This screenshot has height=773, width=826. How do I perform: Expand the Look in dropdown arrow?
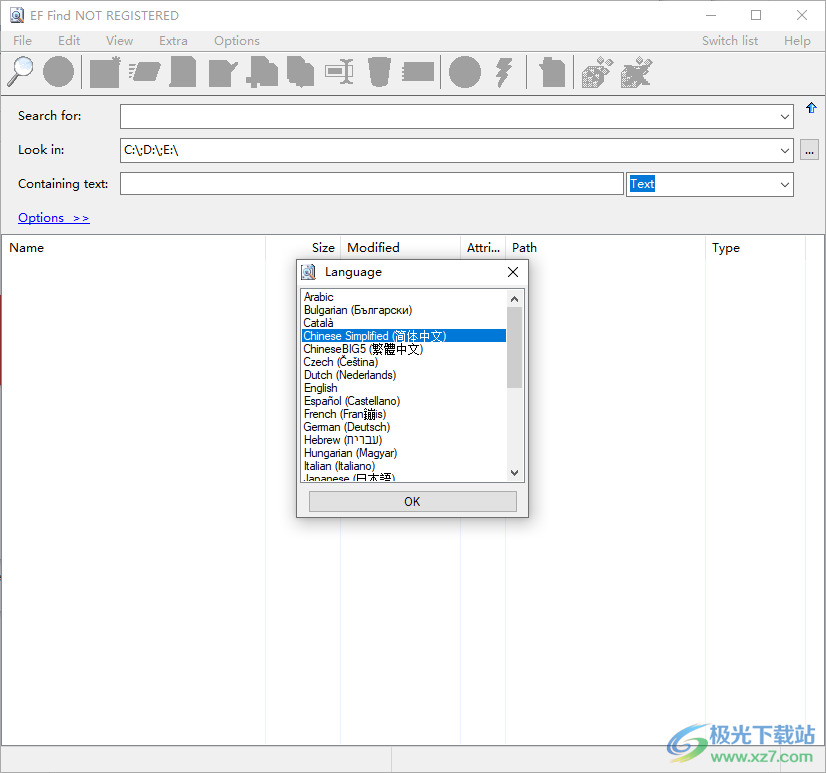pyautogui.click(x=784, y=151)
